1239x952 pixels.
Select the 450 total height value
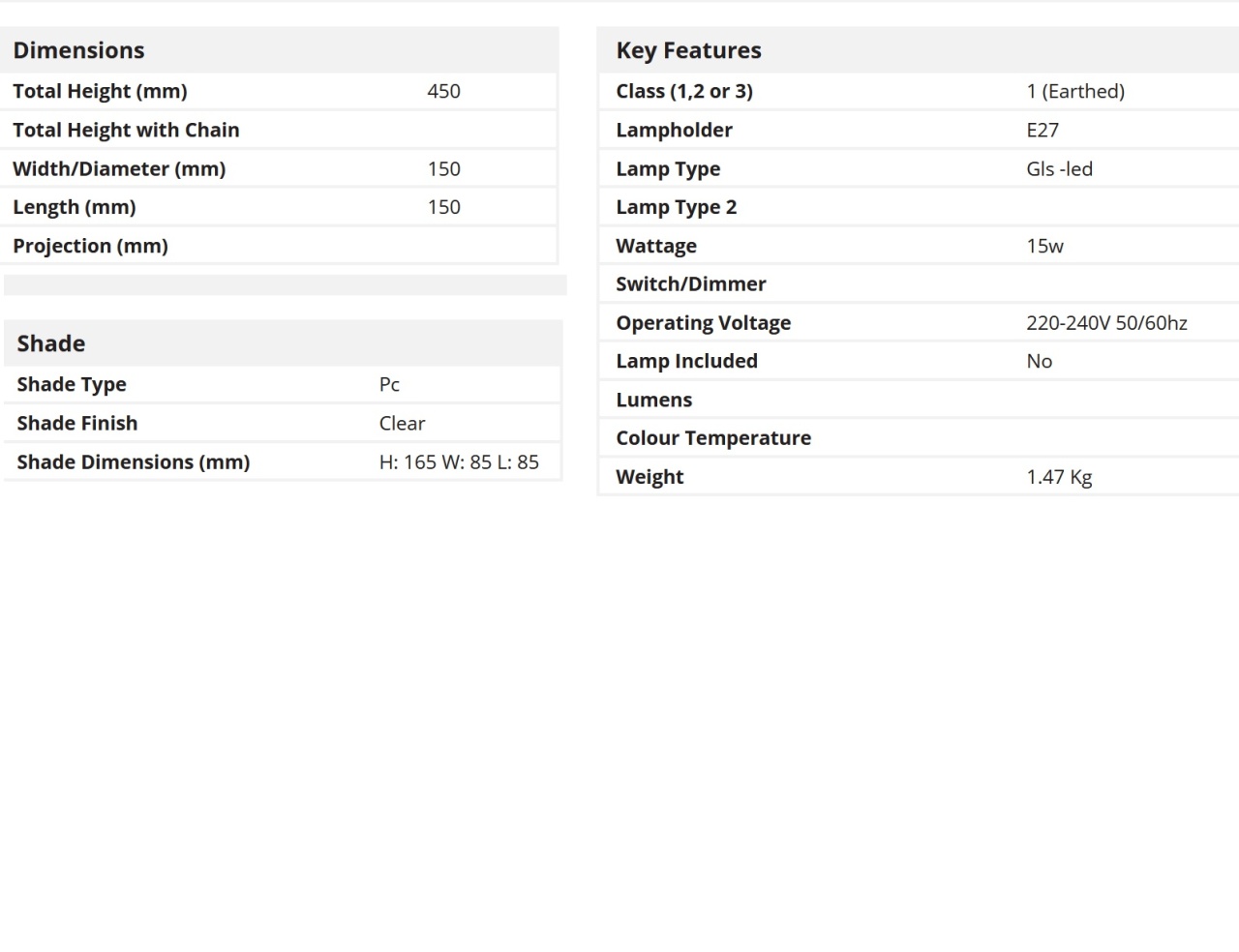(443, 91)
